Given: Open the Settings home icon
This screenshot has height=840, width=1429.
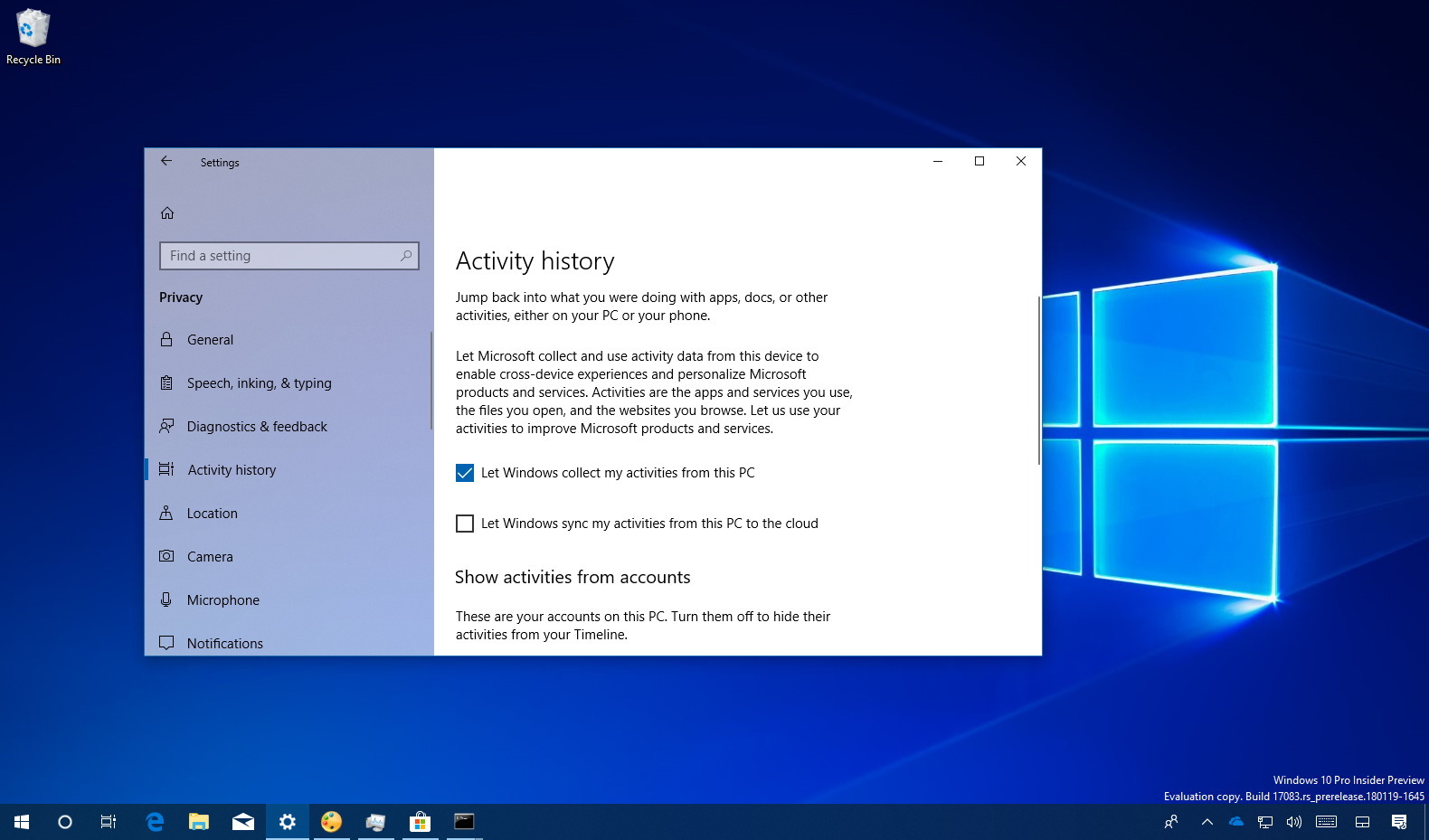Looking at the screenshot, I should click(x=167, y=213).
